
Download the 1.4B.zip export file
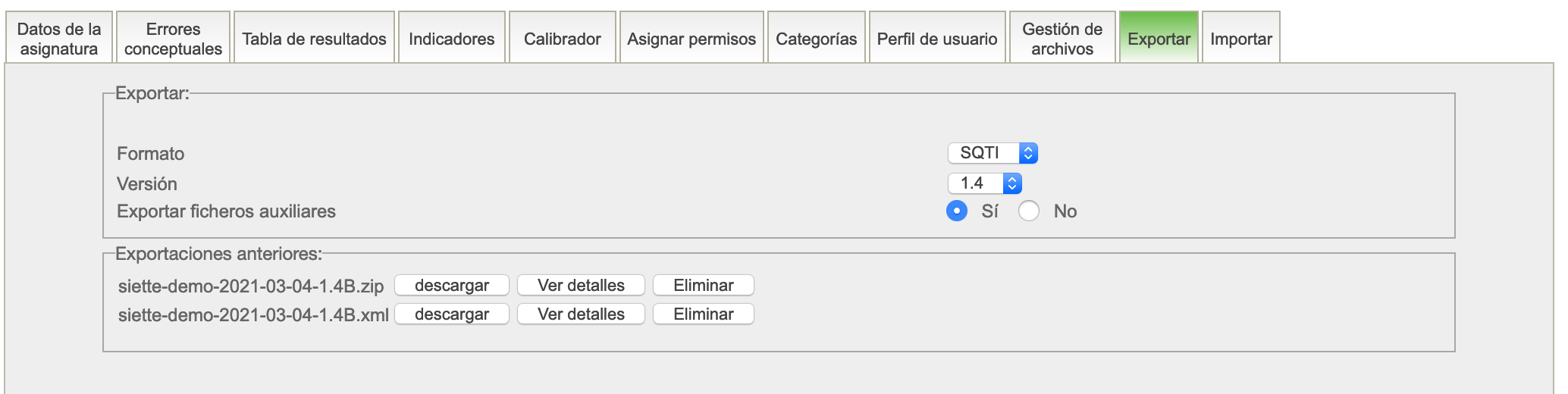[x=452, y=286]
